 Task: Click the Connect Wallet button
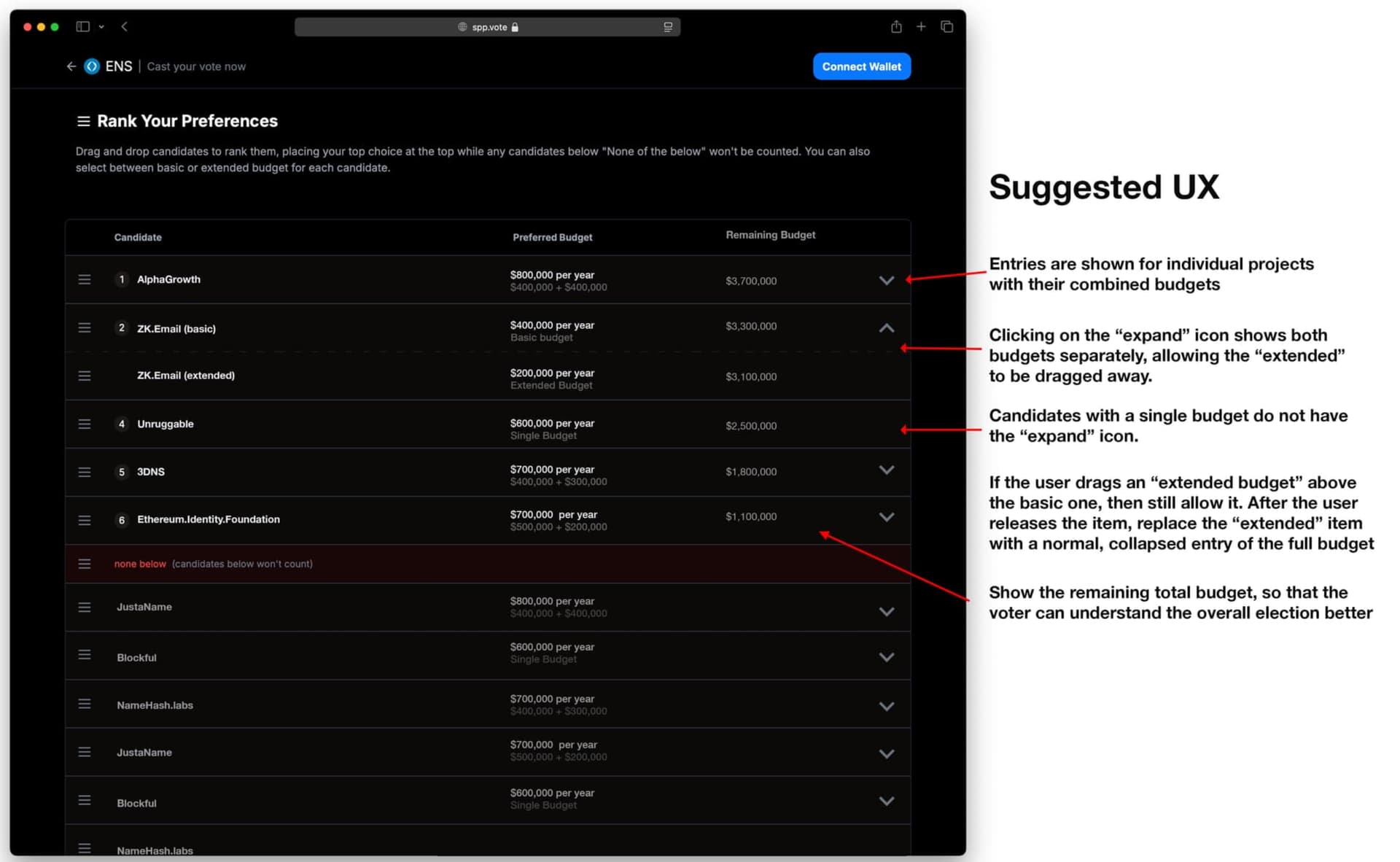[862, 66]
